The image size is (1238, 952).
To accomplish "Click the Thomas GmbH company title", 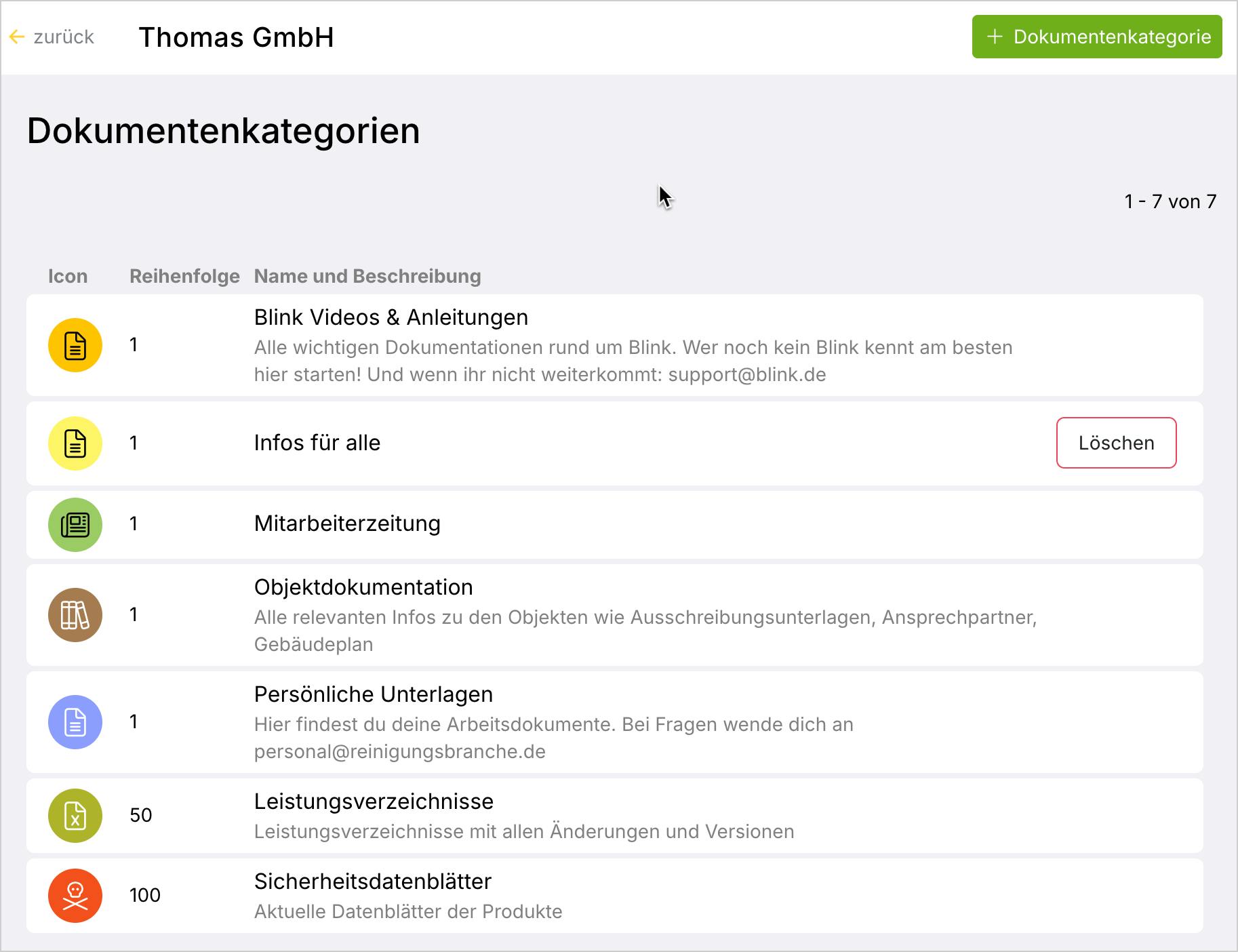I will (x=236, y=37).
